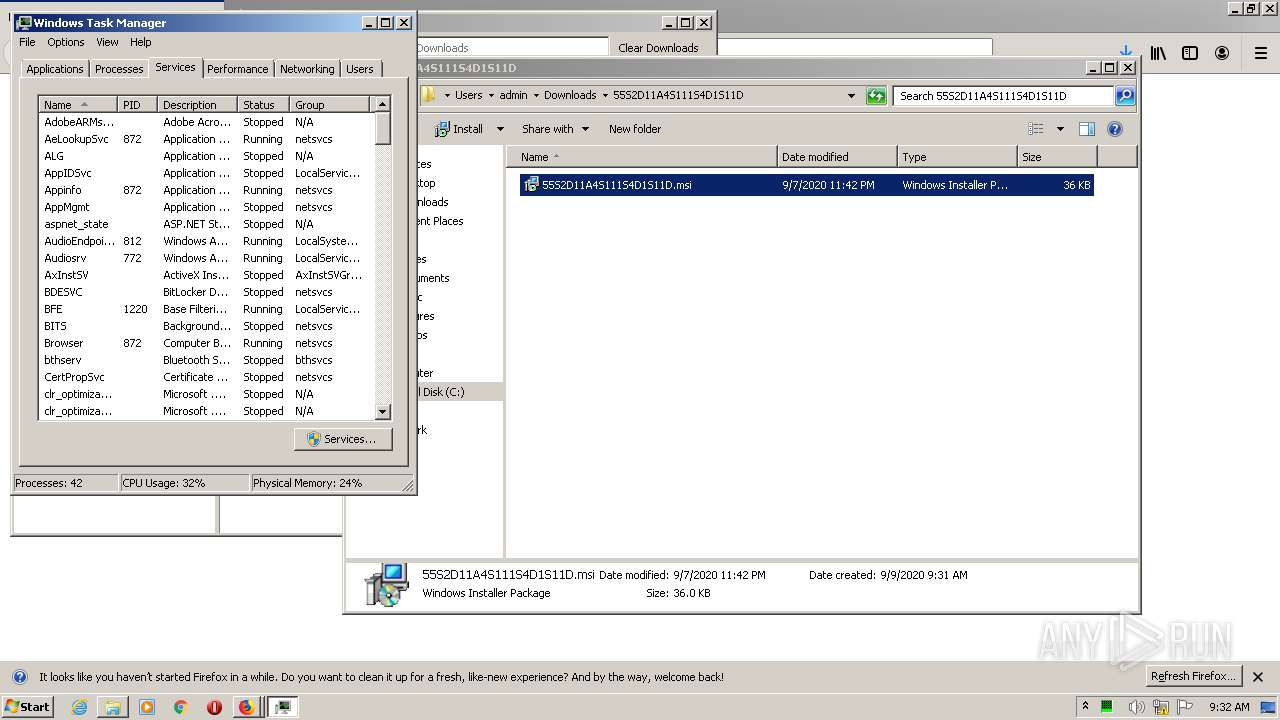Click the green CPU meter tray icon
This screenshot has height=720, width=1280.
(x=1107, y=707)
